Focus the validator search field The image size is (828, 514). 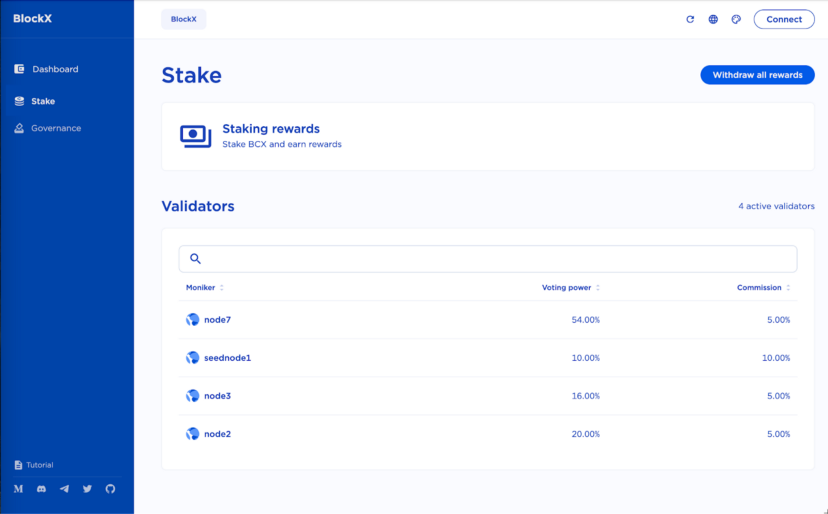pyautogui.click(x=495, y=259)
